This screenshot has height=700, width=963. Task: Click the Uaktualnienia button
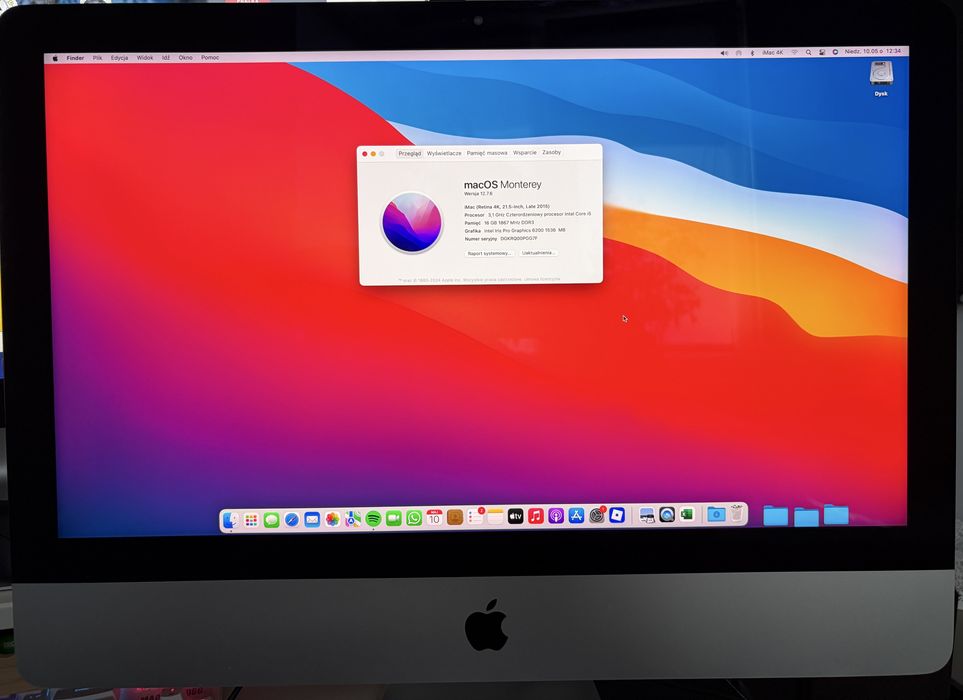pos(538,252)
